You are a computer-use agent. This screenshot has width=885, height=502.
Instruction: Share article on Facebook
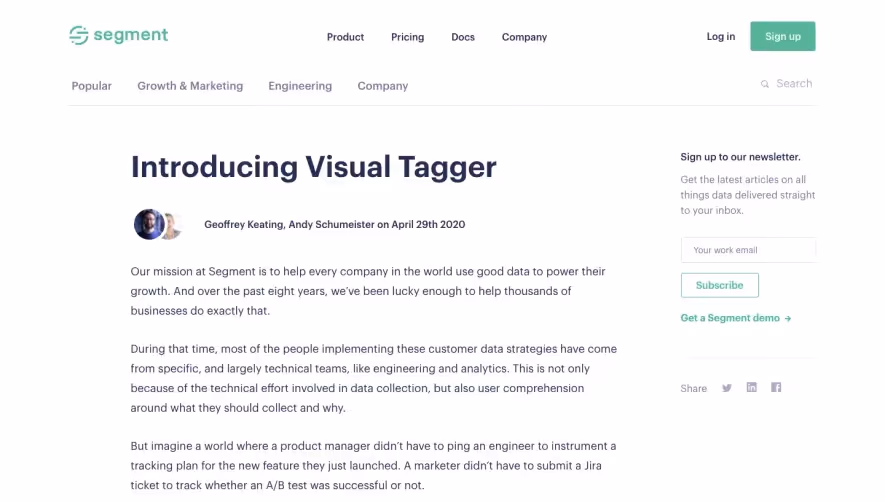click(776, 387)
